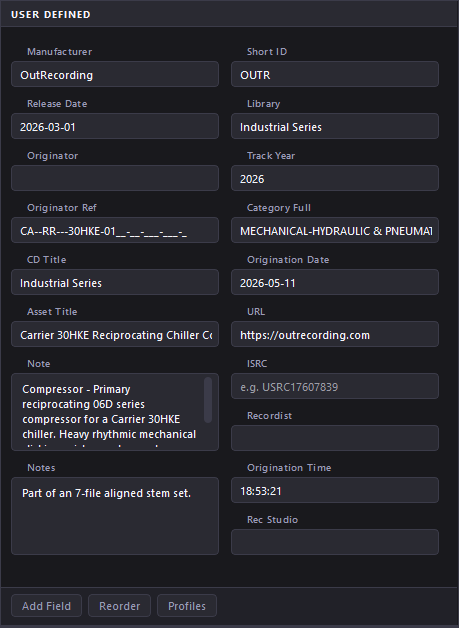Click the empty Rec Studio field
Image resolution: width=459 pixels, height=628 pixels.
(x=335, y=542)
